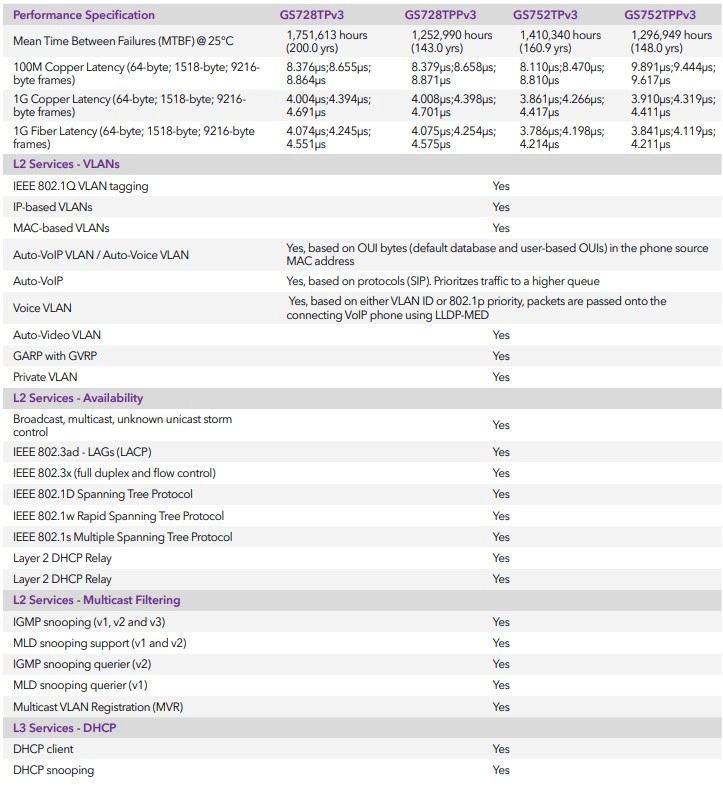This screenshot has height=787, width=723.
Task: Click the 'DHCP client' row label
Action: pyautogui.click(x=43, y=749)
